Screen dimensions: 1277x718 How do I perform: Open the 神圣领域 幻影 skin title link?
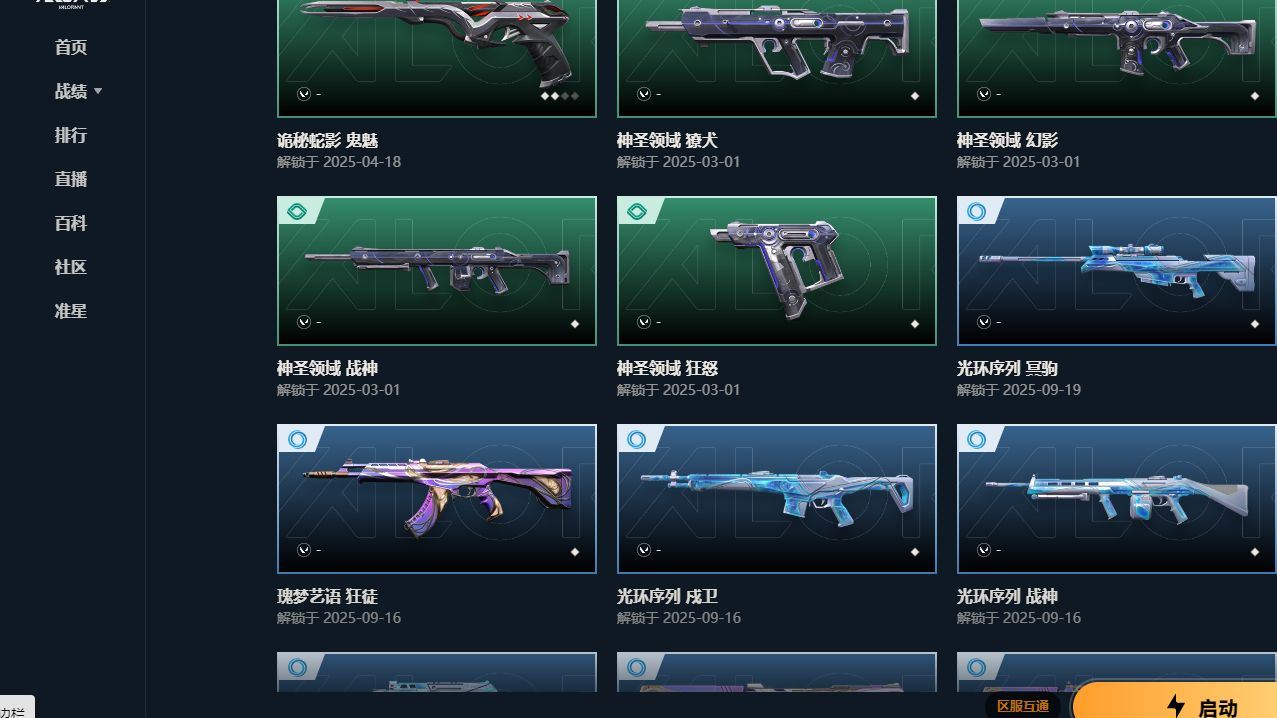point(1007,140)
